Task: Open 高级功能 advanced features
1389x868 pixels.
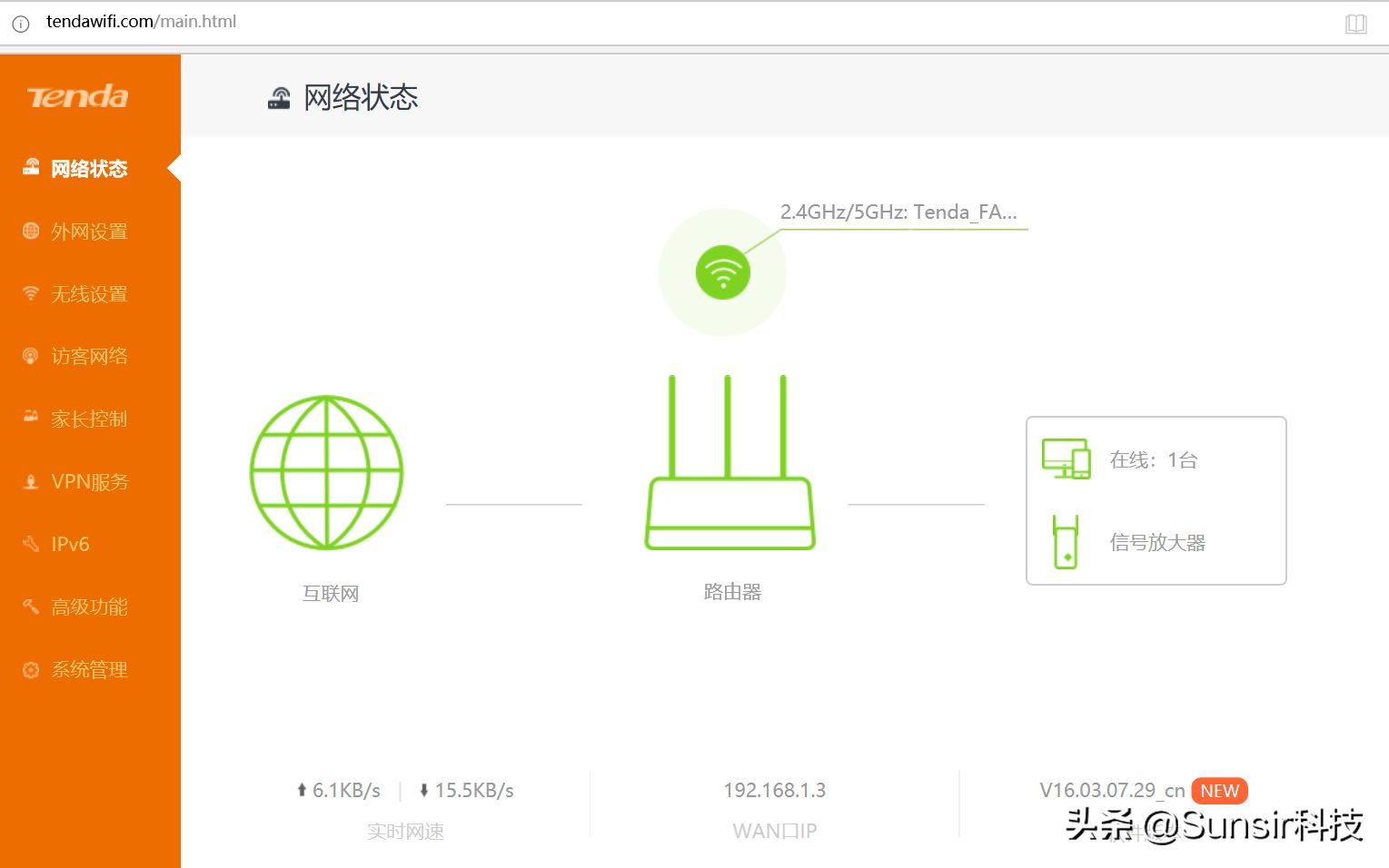Action: pos(88,607)
